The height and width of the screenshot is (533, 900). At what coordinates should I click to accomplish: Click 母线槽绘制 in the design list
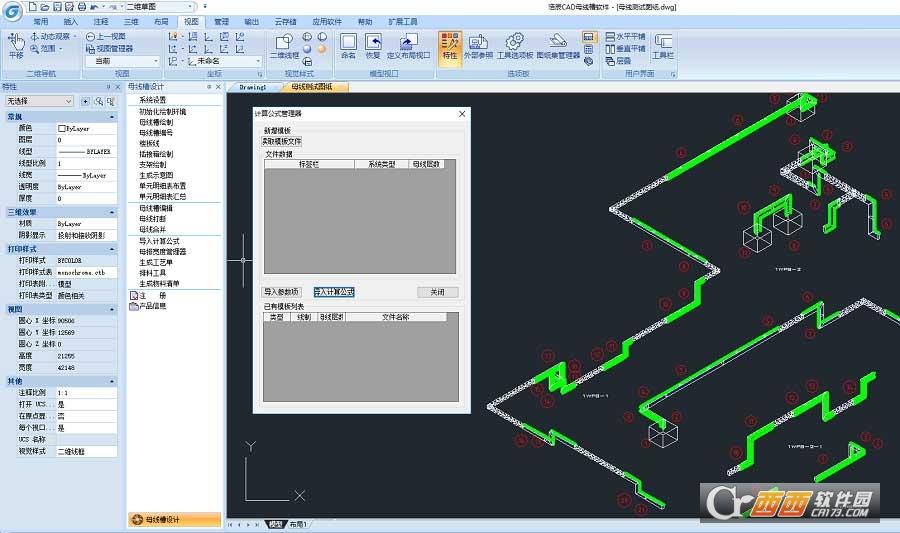pos(156,122)
